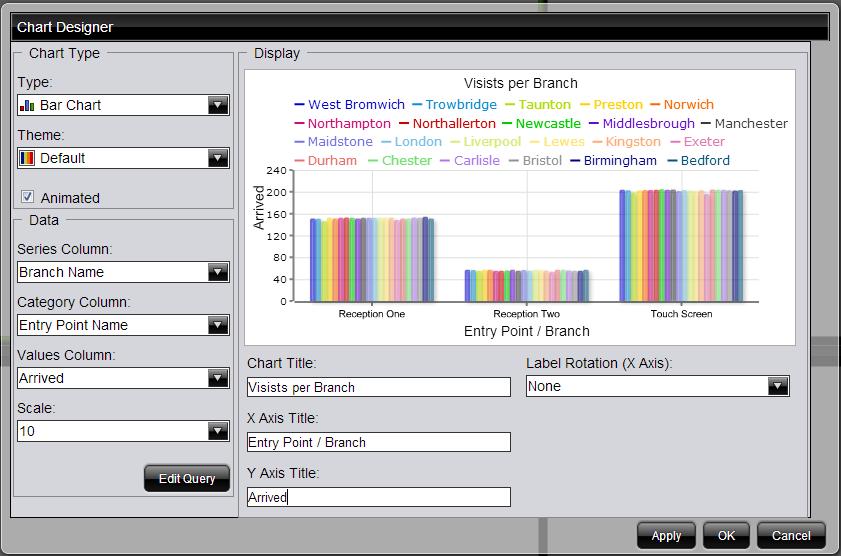Toggle the Animated checkbox
Image resolution: width=841 pixels, height=556 pixels.
(27, 197)
